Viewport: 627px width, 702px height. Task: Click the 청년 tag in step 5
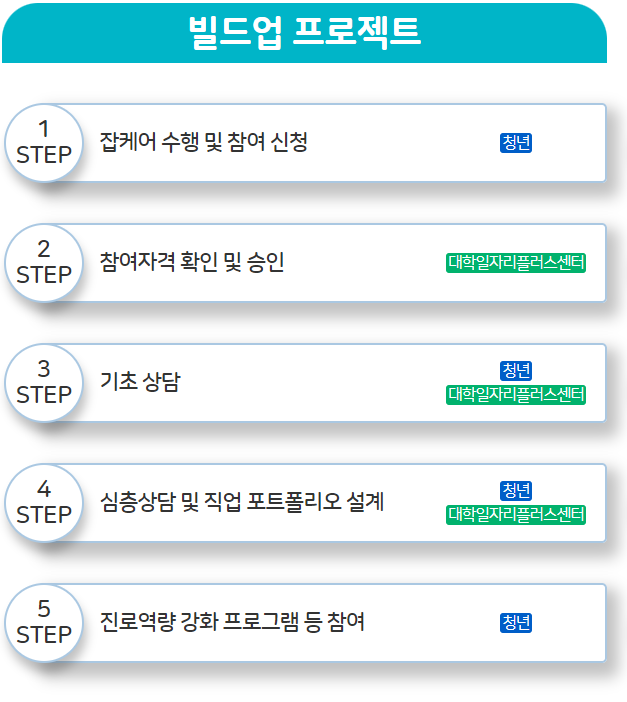(516, 623)
